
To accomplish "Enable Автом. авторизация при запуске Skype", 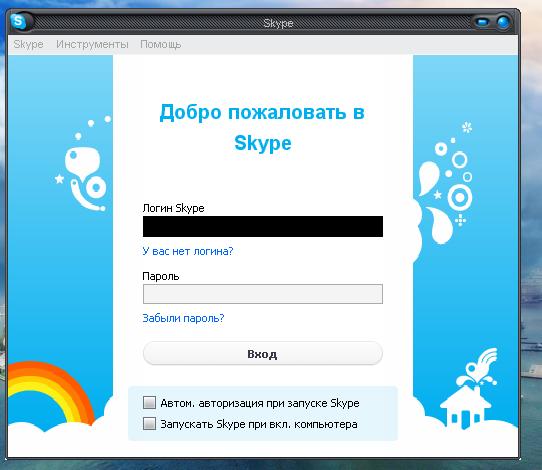I will coord(149,403).
